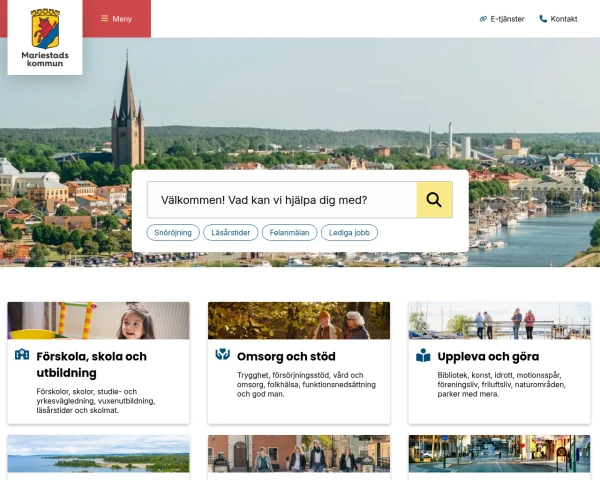The image size is (600, 480).
Task: Click the elderly women photo on Omsorg card
Action: click(299, 321)
